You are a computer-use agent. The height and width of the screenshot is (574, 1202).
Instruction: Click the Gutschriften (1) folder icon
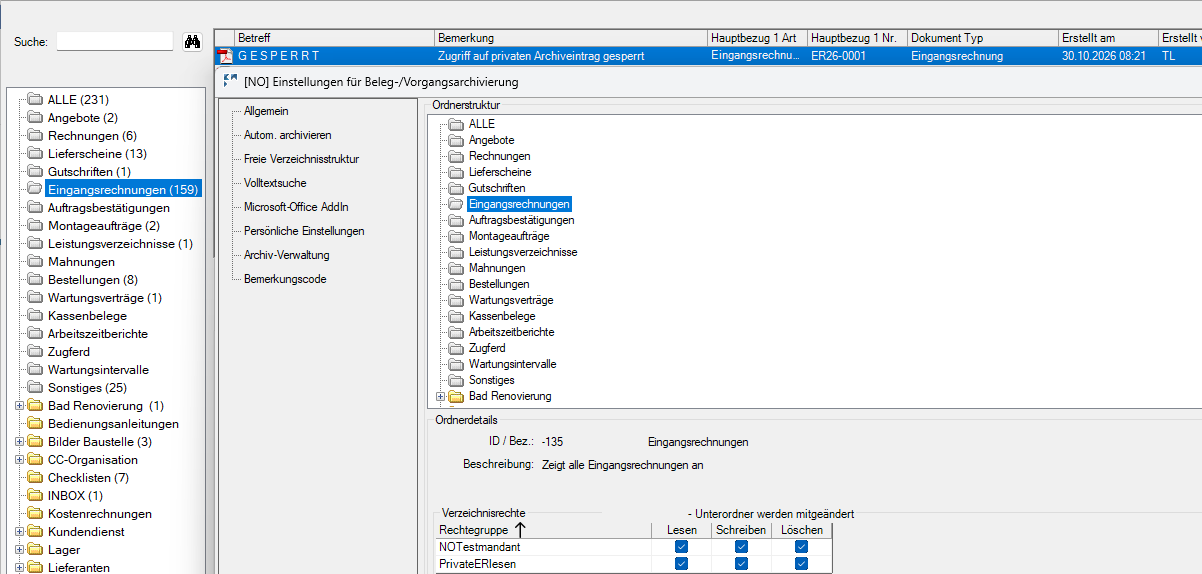coord(36,172)
